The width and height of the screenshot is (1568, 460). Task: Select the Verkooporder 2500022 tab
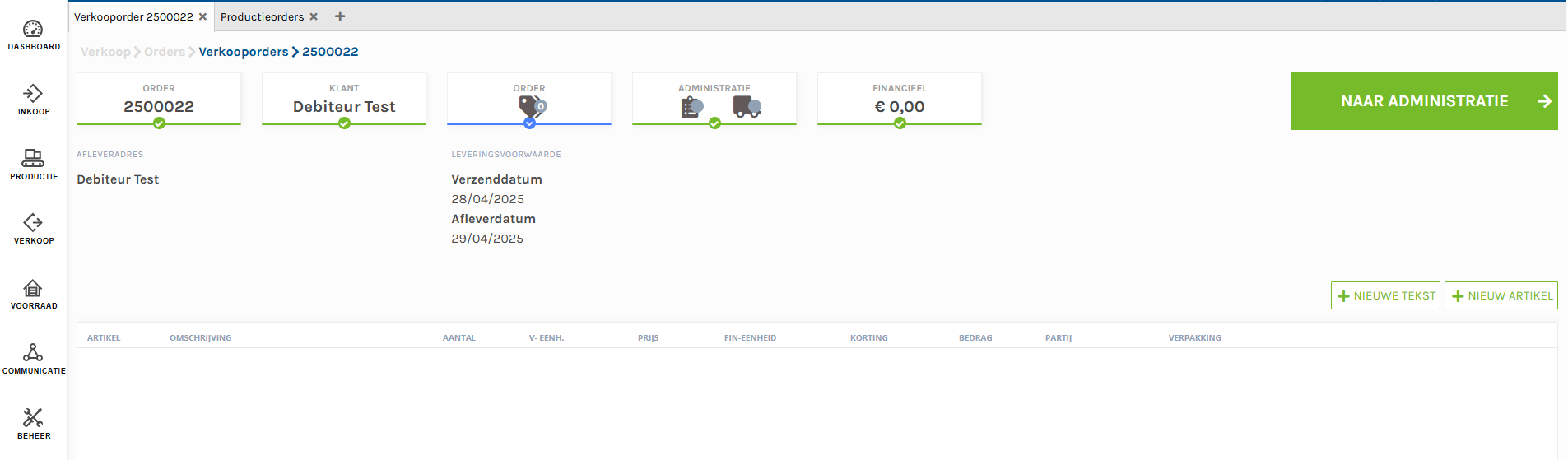click(133, 16)
